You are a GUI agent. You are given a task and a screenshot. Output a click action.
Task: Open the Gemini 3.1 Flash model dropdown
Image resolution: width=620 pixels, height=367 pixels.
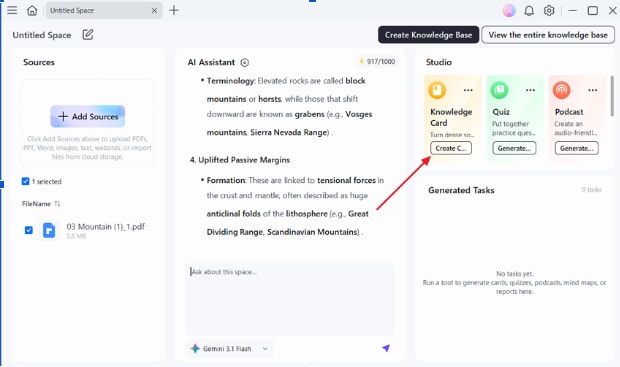[230, 348]
